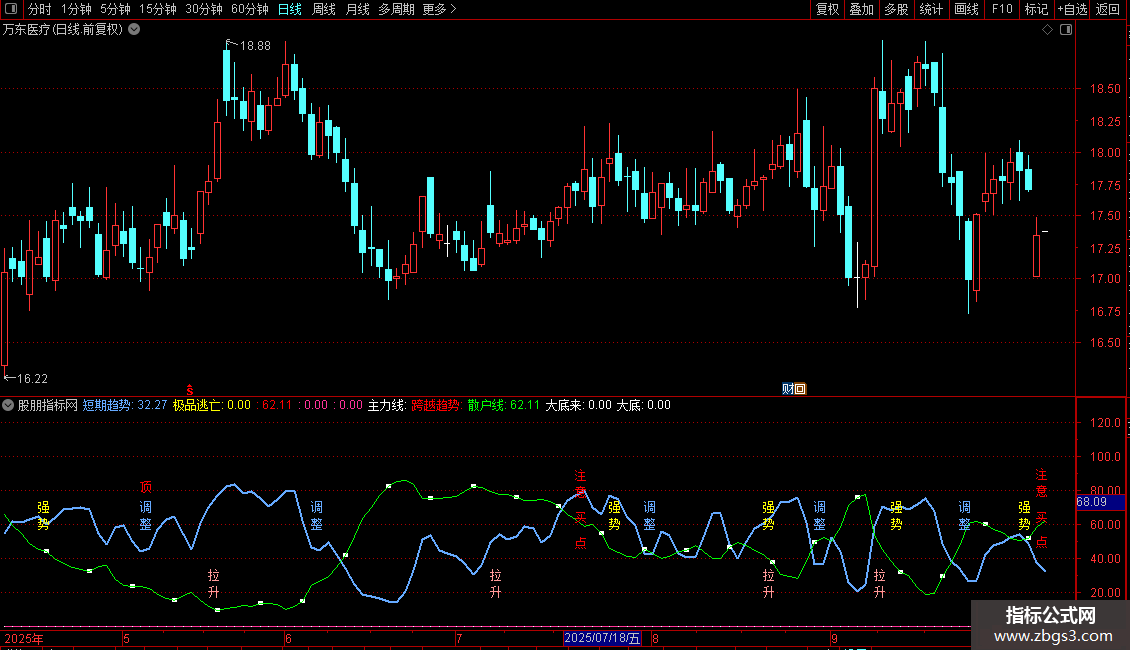This screenshot has height=650, width=1130.
Task: Open the 标记 mark tool
Action: (1036, 10)
